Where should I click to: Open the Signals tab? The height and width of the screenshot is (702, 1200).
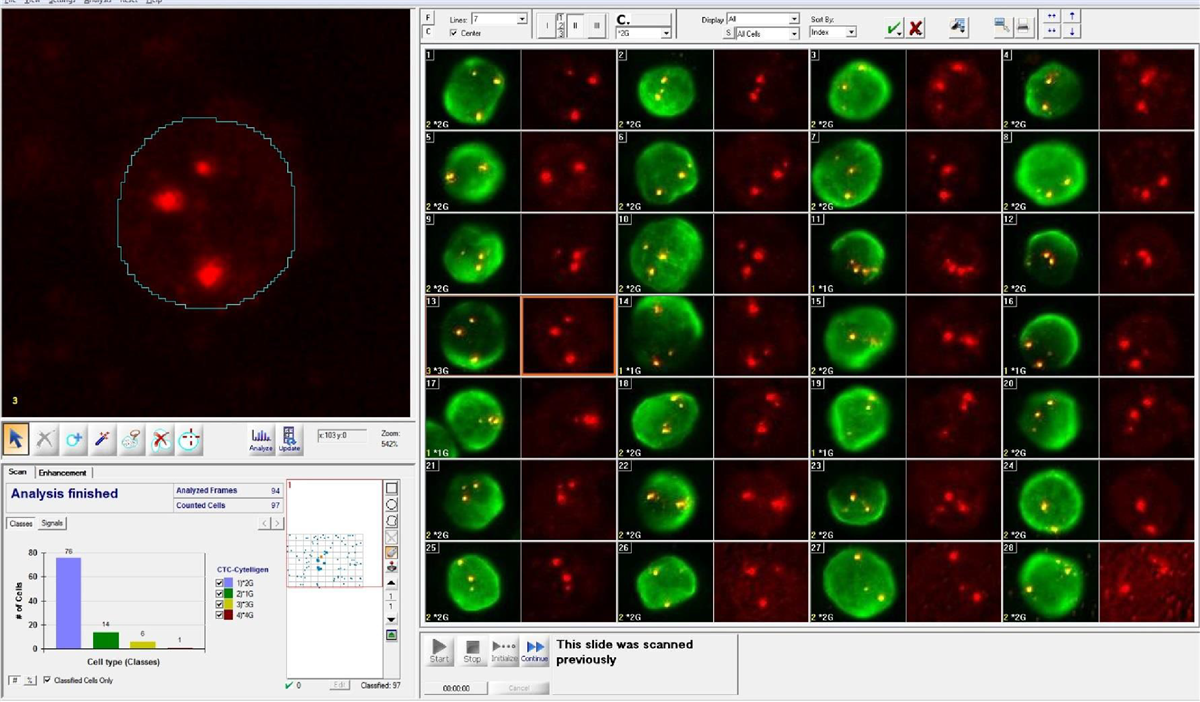pyautogui.click(x=53, y=523)
